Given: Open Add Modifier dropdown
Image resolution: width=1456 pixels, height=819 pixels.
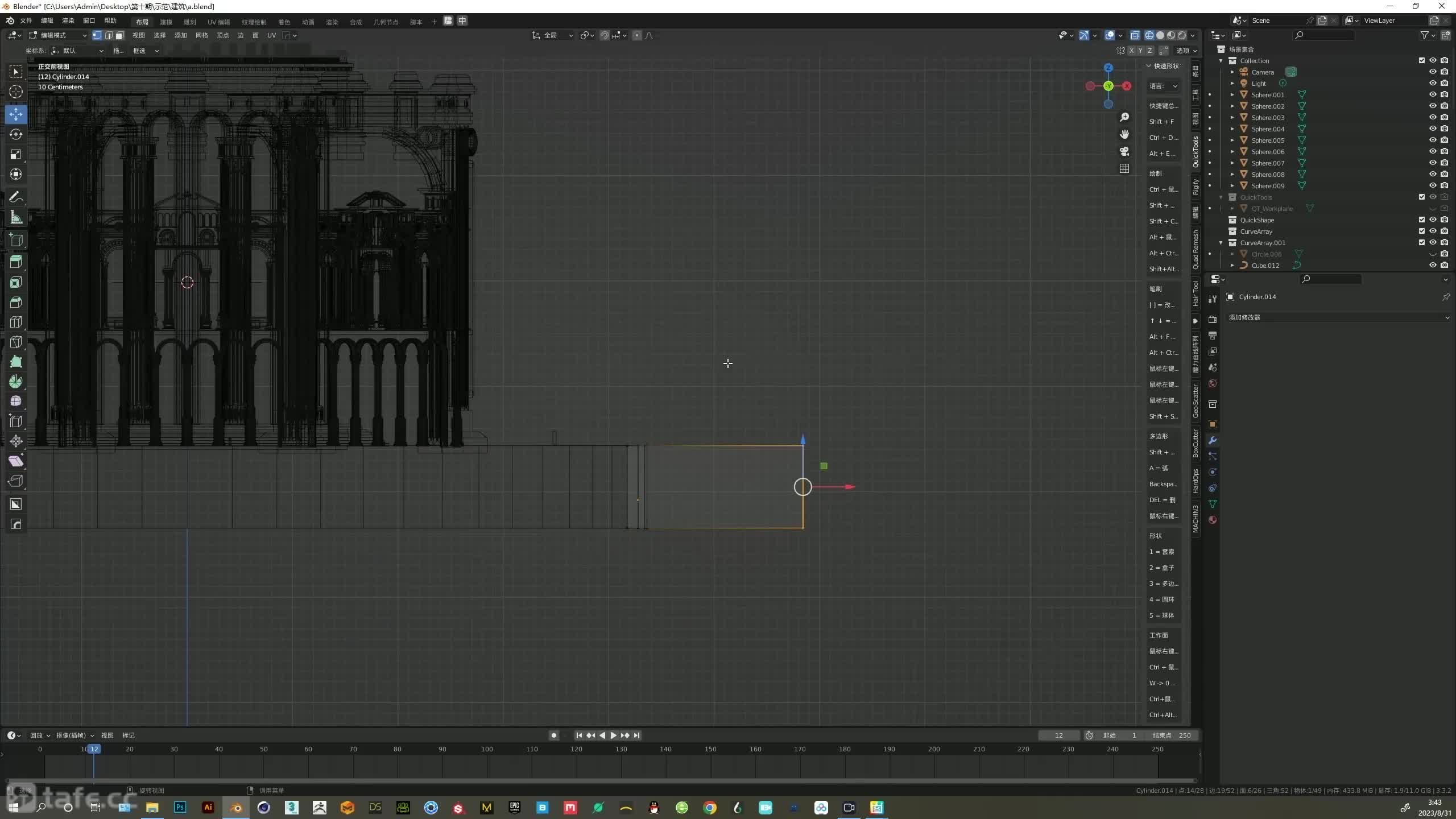Looking at the screenshot, I should coord(1338,317).
